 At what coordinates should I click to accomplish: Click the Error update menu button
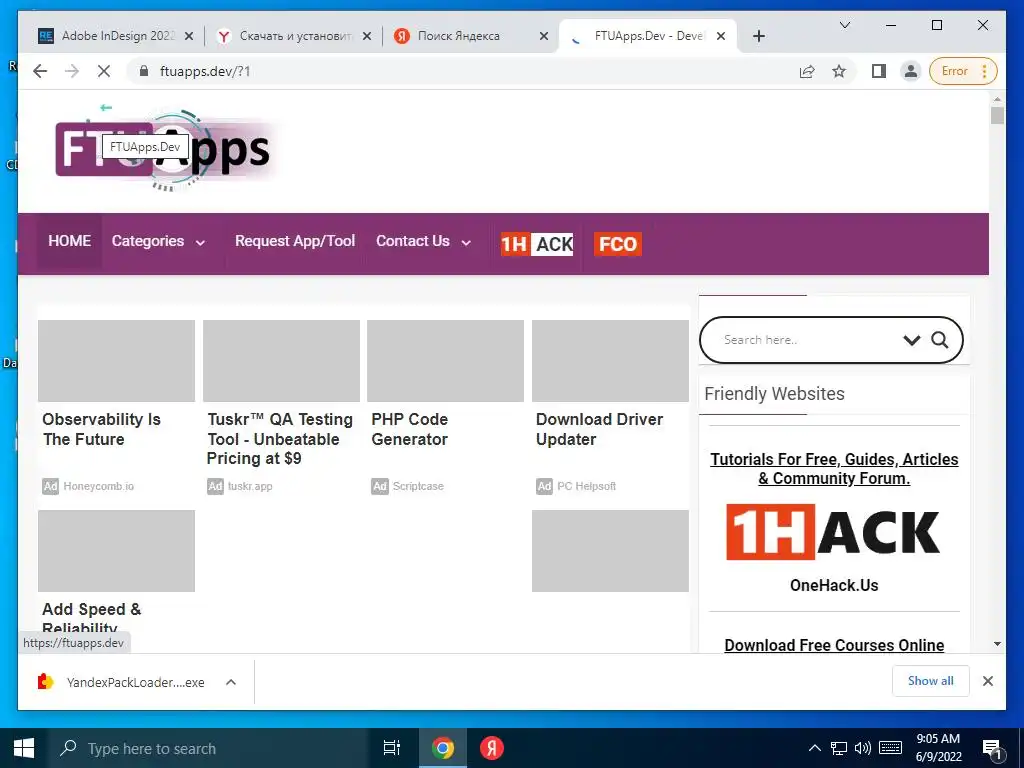[x=964, y=71]
